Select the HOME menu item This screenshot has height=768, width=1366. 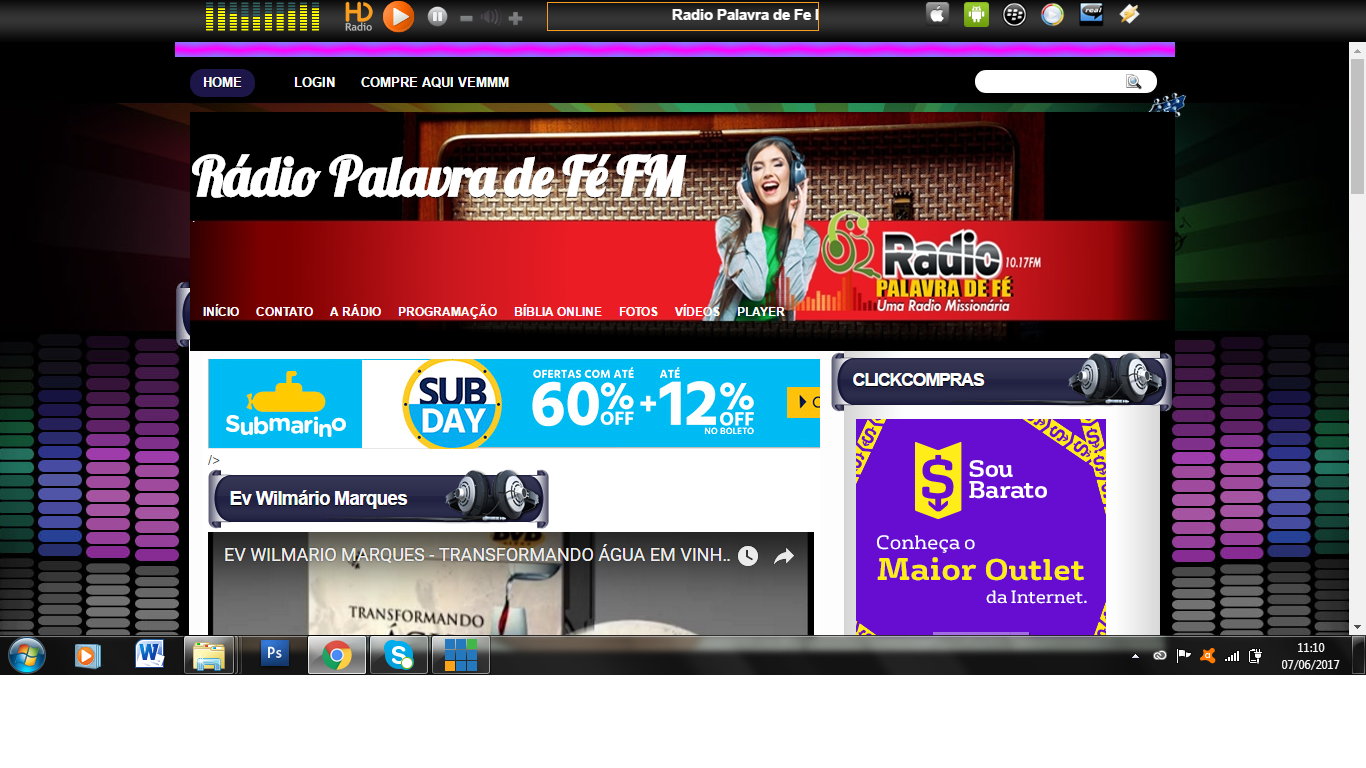click(x=222, y=82)
